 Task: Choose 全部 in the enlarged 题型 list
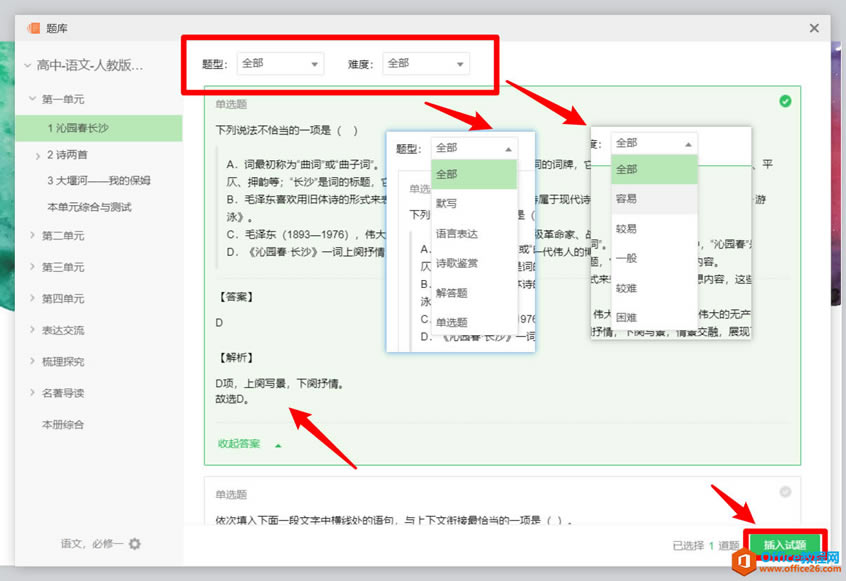[474, 174]
